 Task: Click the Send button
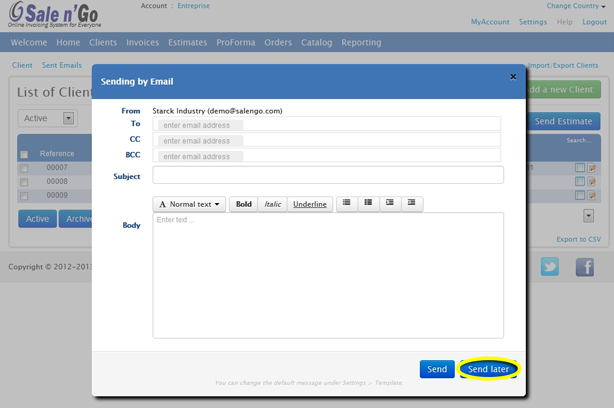tap(437, 369)
